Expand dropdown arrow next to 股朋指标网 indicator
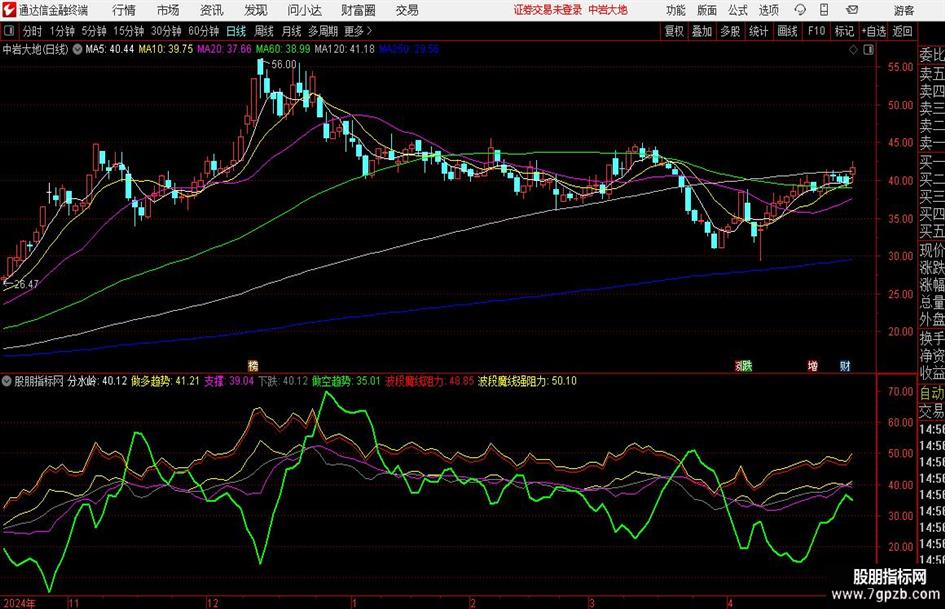The width and height of the screenshot is (945, 609). click(7, 381)
